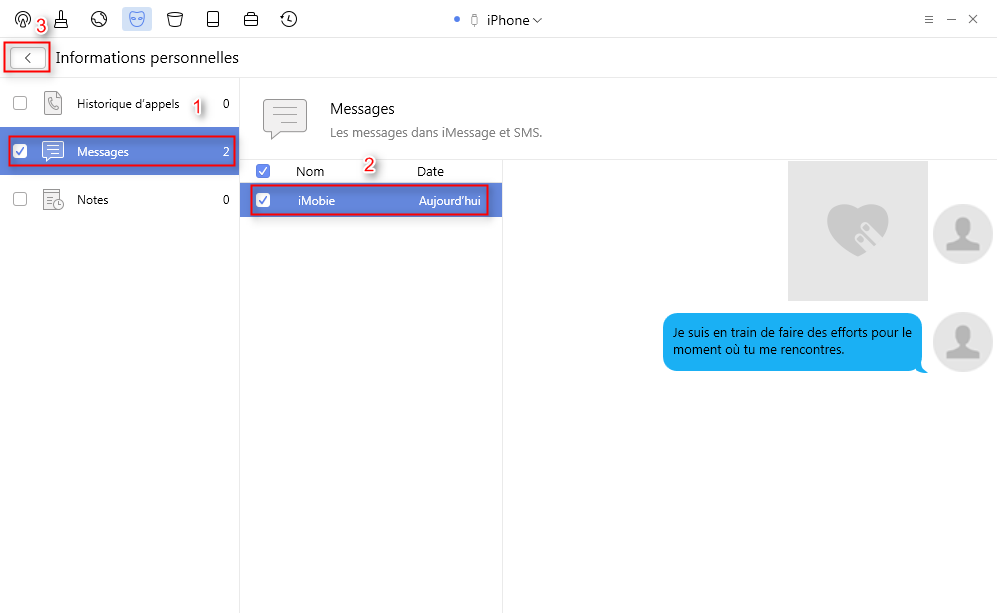
Task: Minimize the application window
Action: pyautogui.click(x=951, y=20)
